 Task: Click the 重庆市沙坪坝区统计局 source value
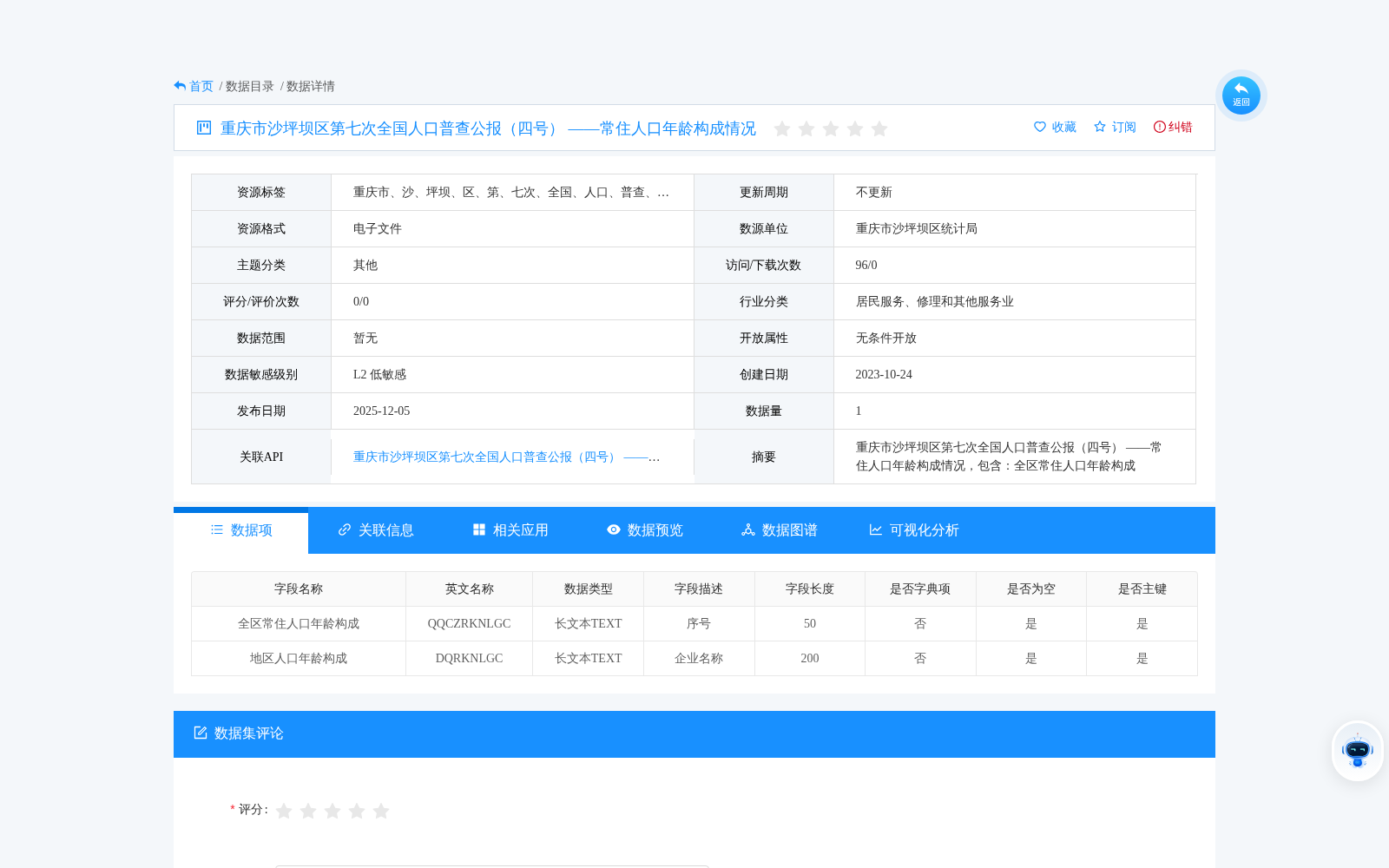pos(917,228)
